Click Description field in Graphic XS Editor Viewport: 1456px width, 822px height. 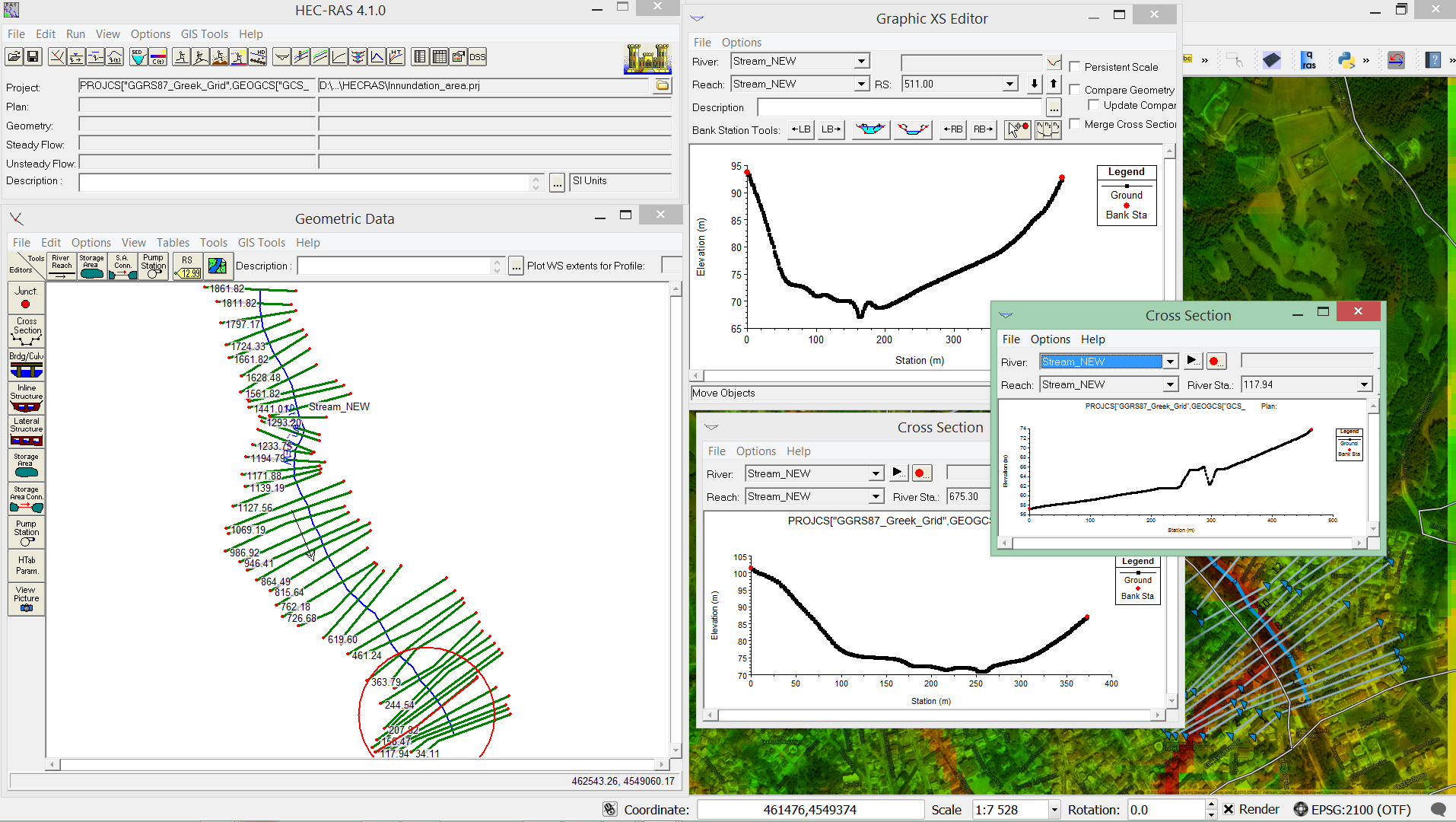[900, 107]
